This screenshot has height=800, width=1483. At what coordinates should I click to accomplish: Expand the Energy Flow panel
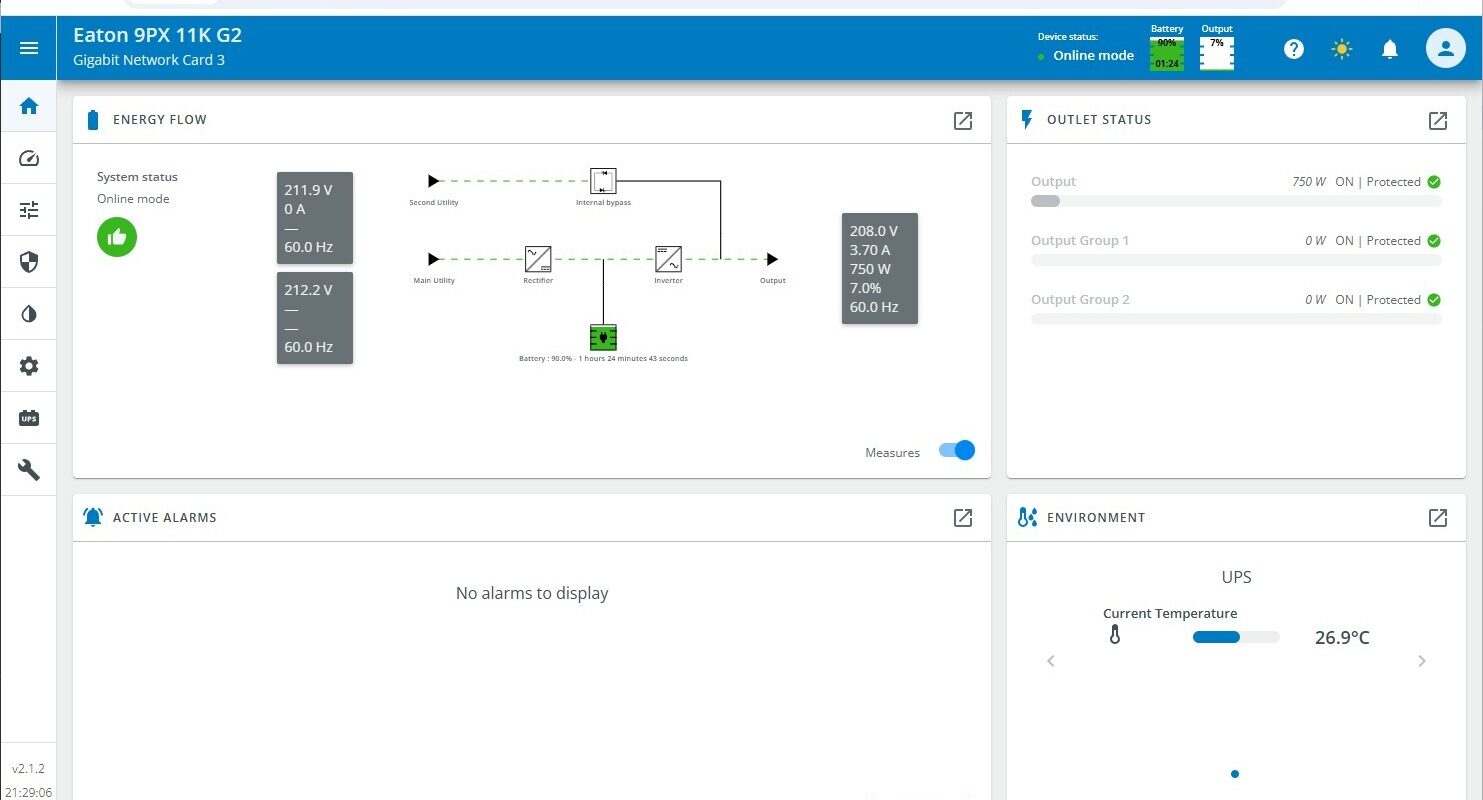click(962, 121)
